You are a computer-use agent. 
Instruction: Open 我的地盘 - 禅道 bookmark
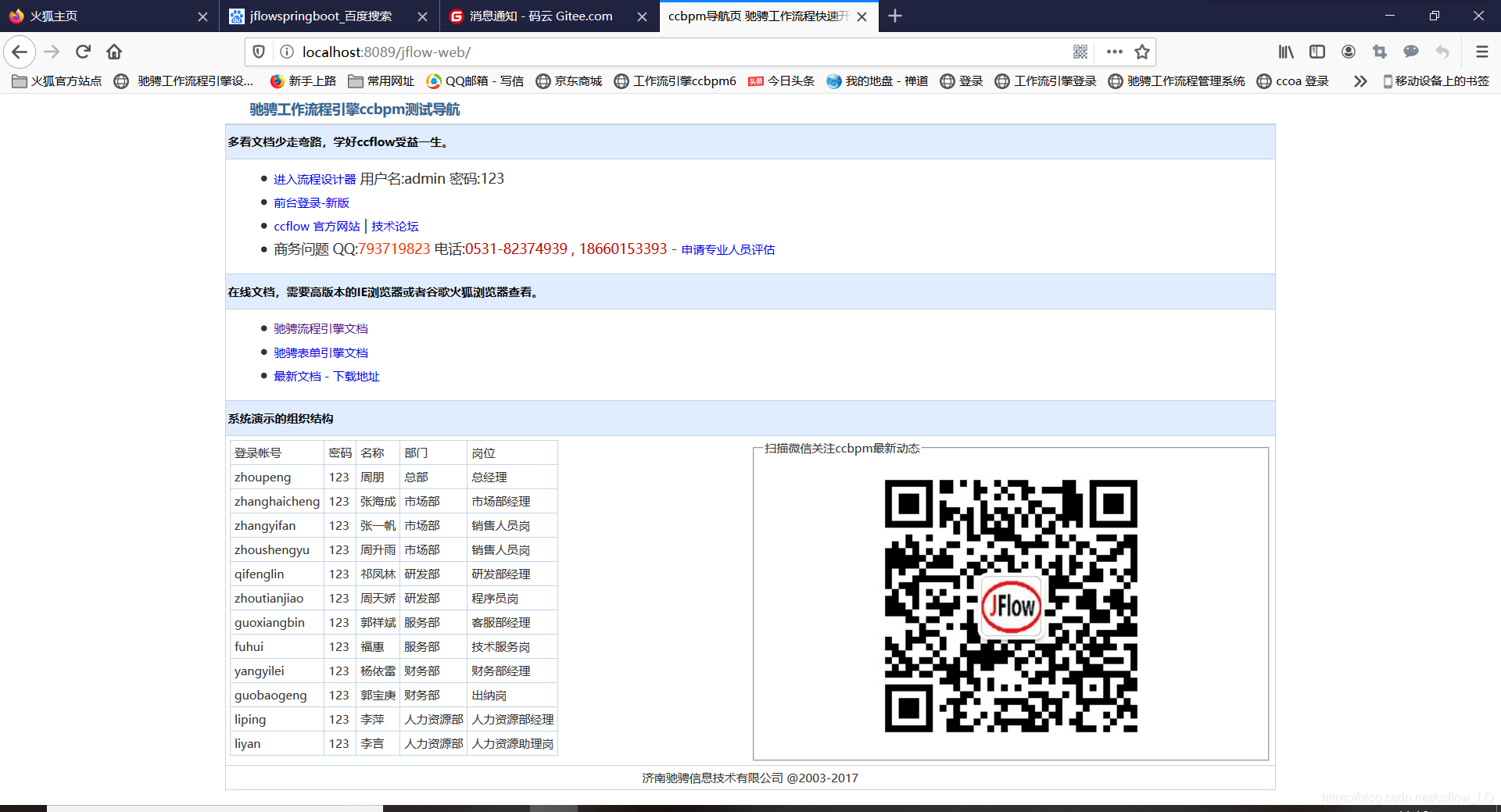pos(877,81)
